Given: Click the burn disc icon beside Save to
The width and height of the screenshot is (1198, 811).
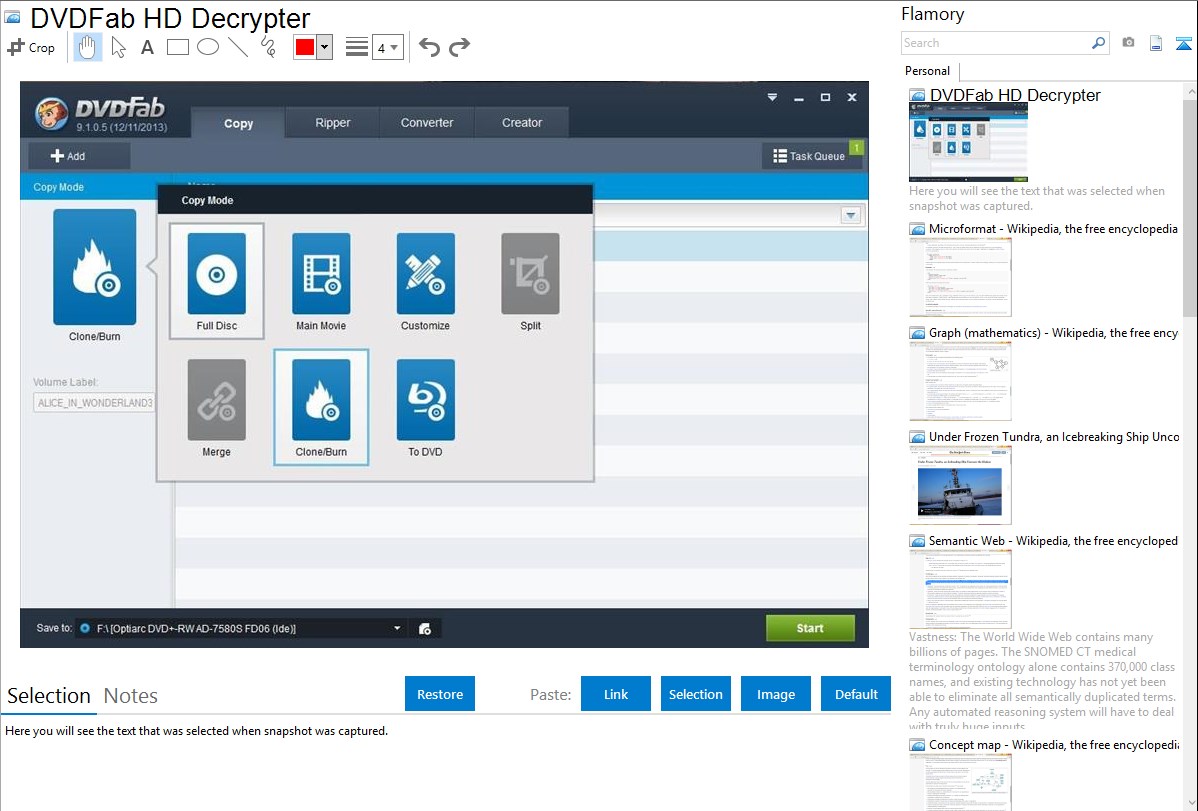Looking at the screenshot, I should point(425,628).
